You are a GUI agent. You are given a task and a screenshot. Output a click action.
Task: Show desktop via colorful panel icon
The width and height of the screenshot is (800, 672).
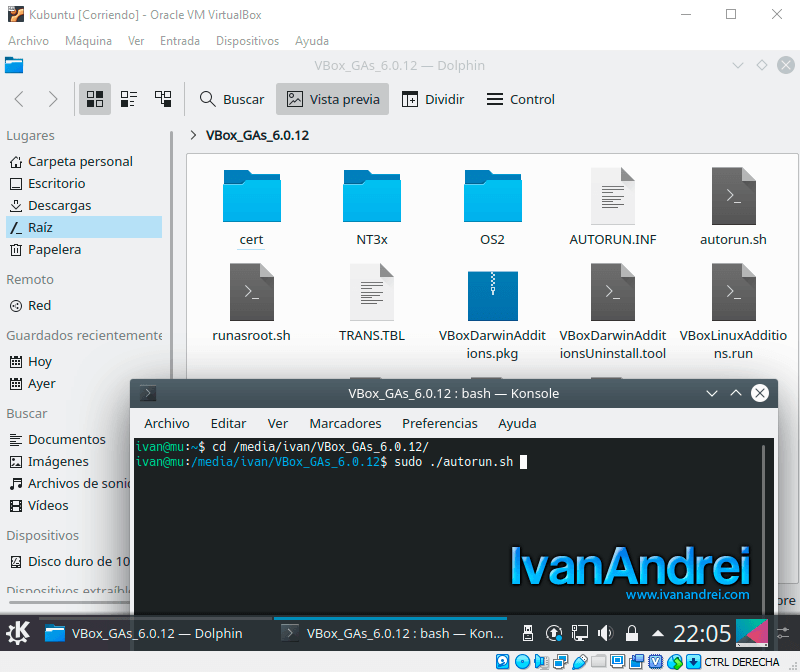[x=752, y=633]
